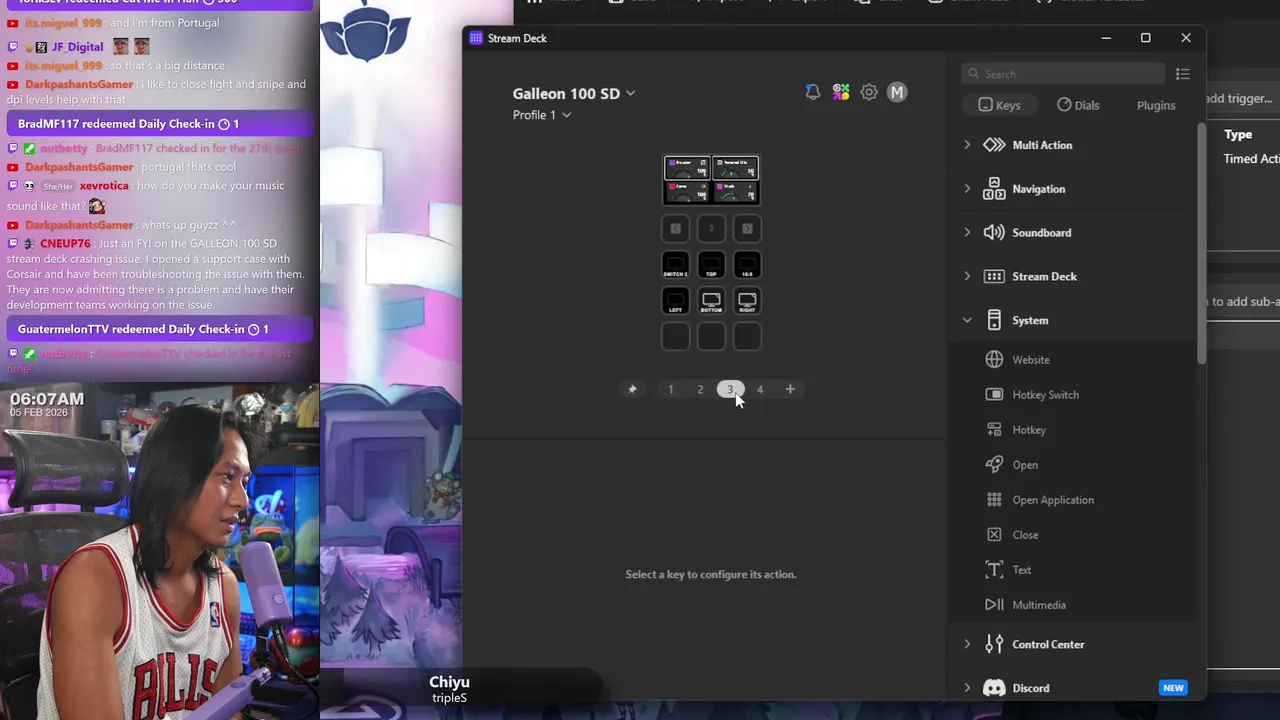Click the Multi Action category icon
Screen dimensions: 1280x720
click(994, 145)
